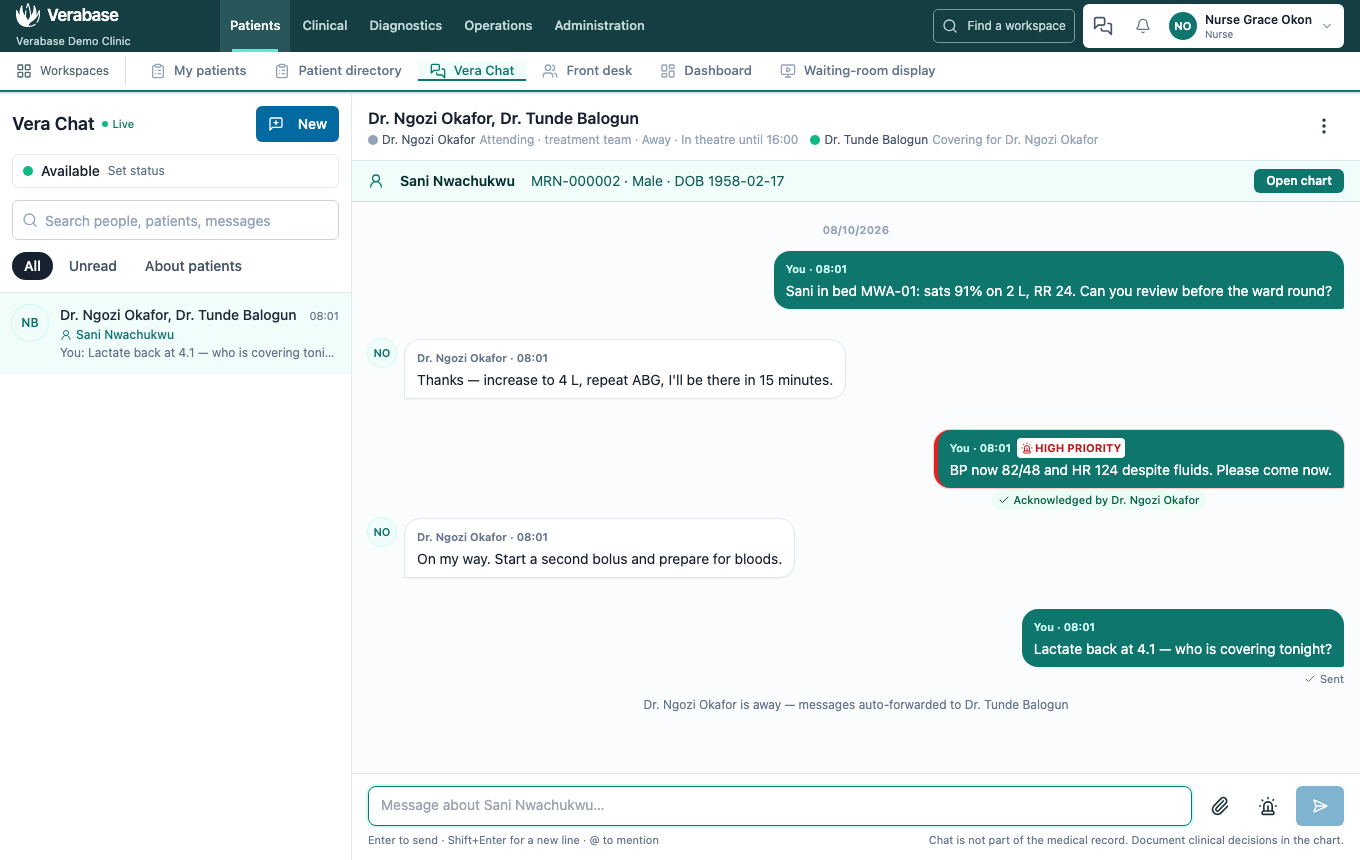Switch to My patients tab
The width and height of the screenshot is (1360, 860).
198,71
